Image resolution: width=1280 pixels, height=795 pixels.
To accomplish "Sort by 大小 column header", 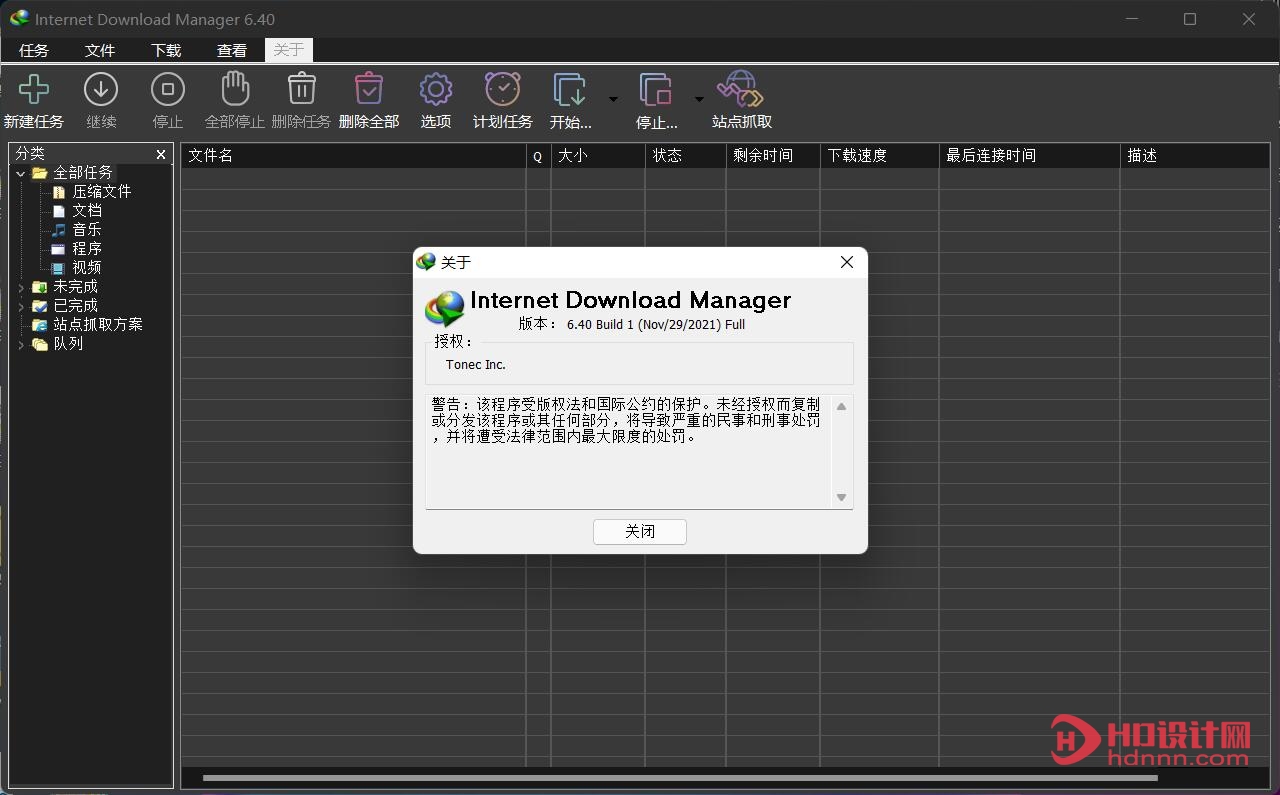I will (597, 156).
